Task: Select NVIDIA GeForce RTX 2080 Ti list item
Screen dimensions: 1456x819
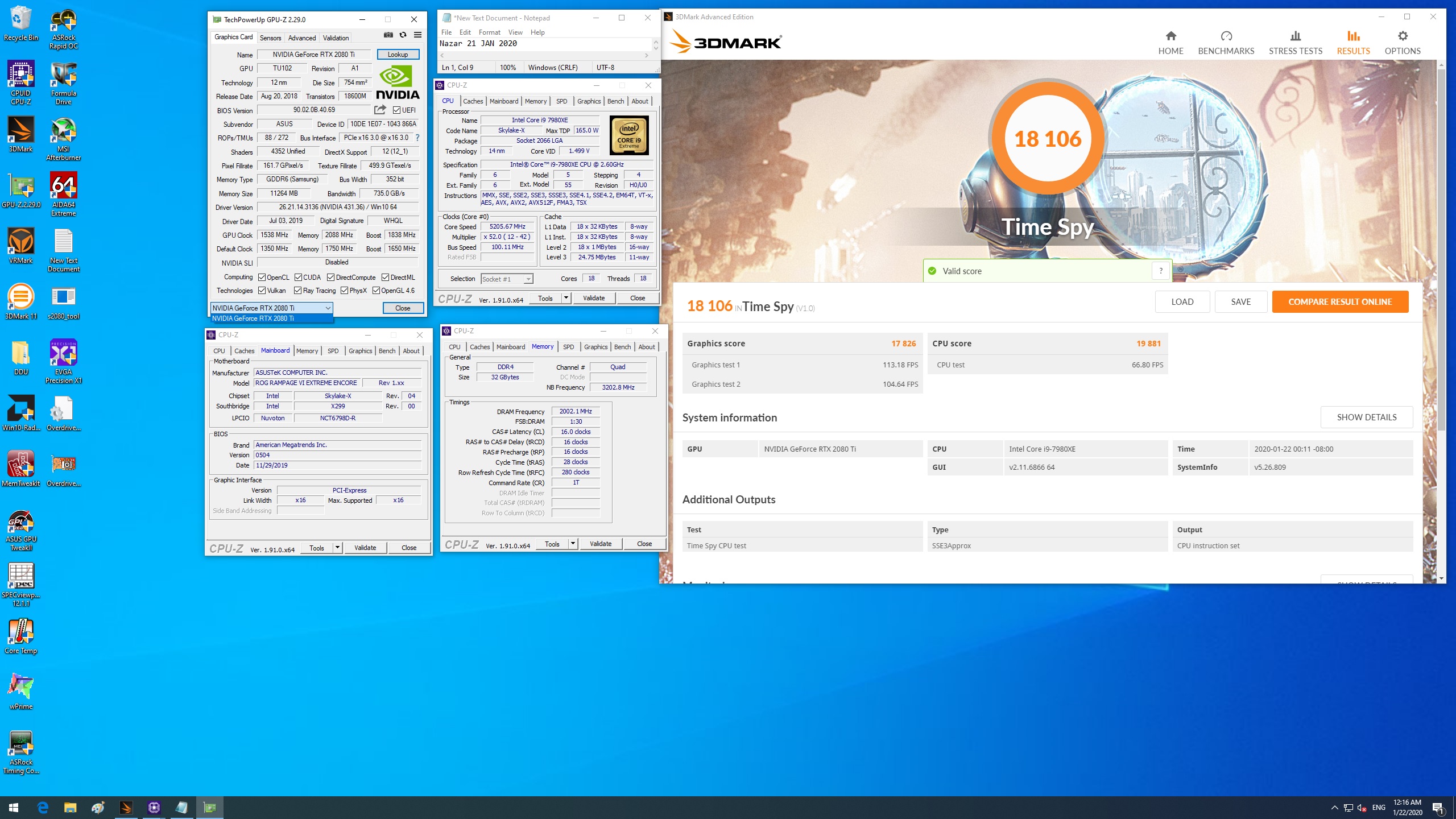Action: [x=272, y=318]
